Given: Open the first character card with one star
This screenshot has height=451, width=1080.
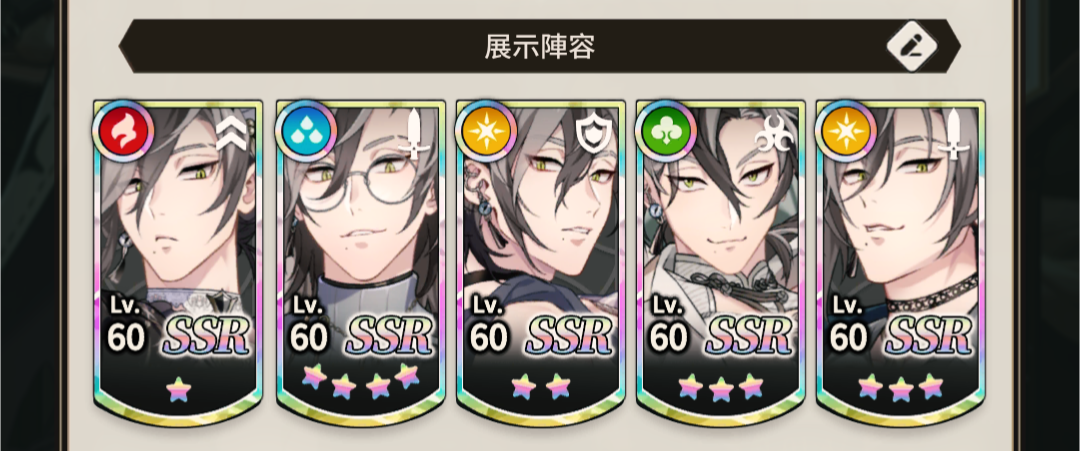Looking at the screenshot, I should point(178,263).
